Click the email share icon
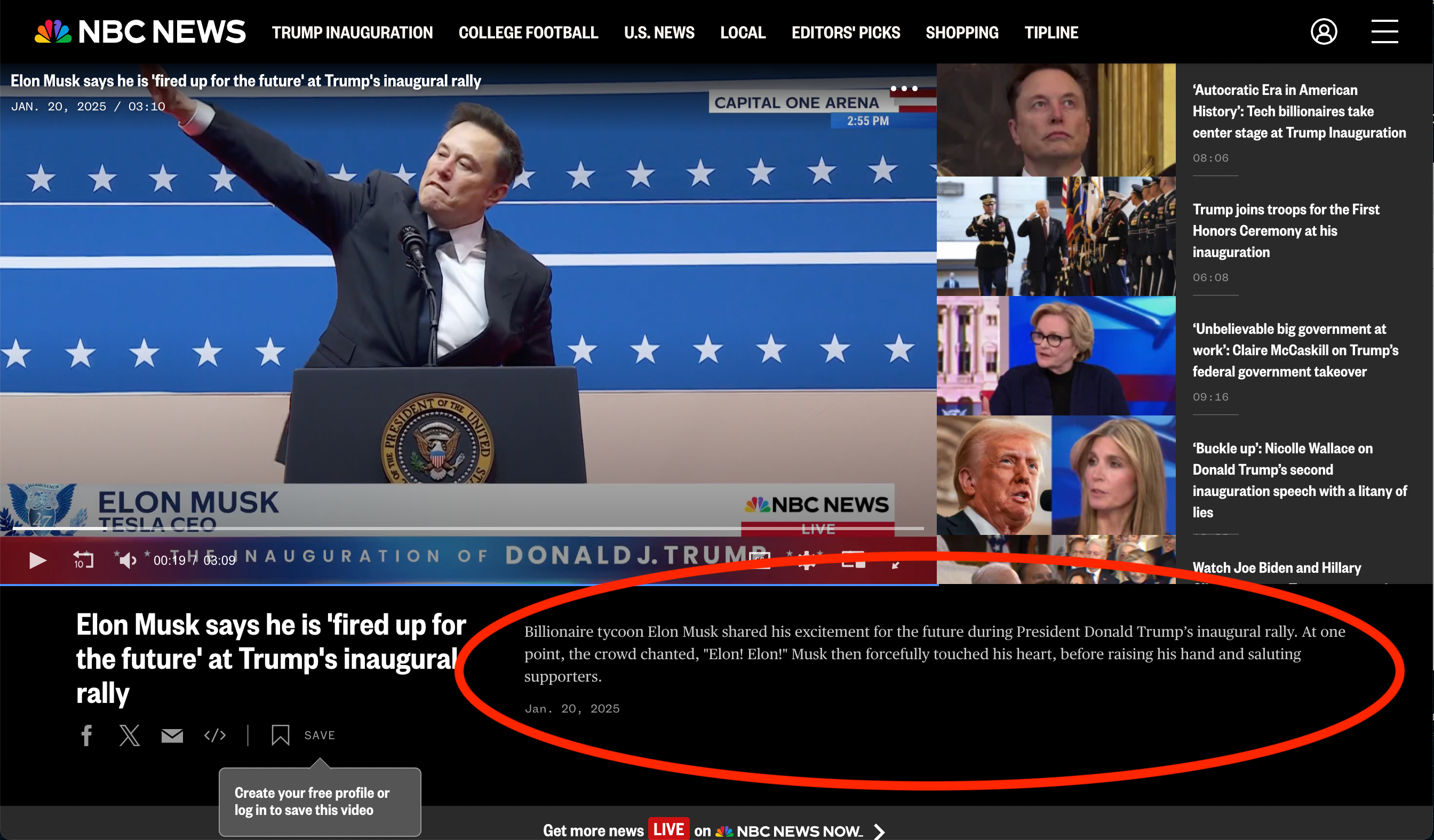The image size is (1434, 840). 172,735
